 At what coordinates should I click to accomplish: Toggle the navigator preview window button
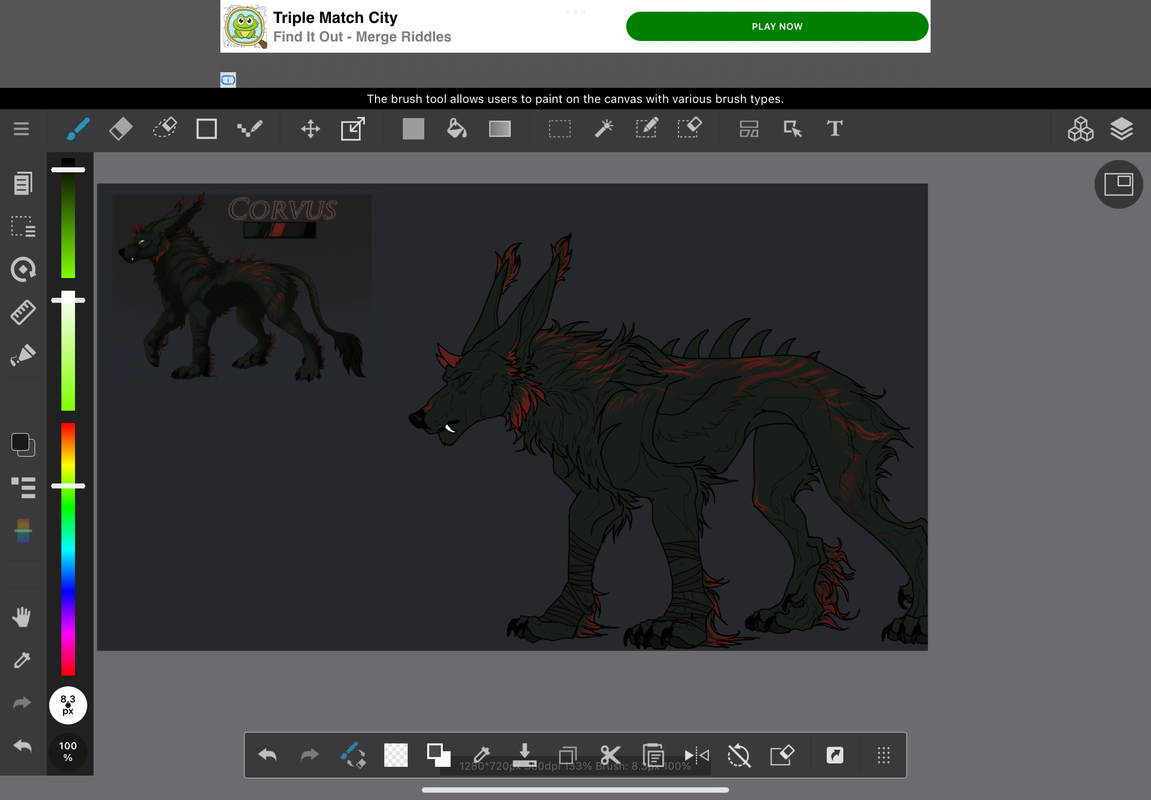click(x=1119, y=184)
